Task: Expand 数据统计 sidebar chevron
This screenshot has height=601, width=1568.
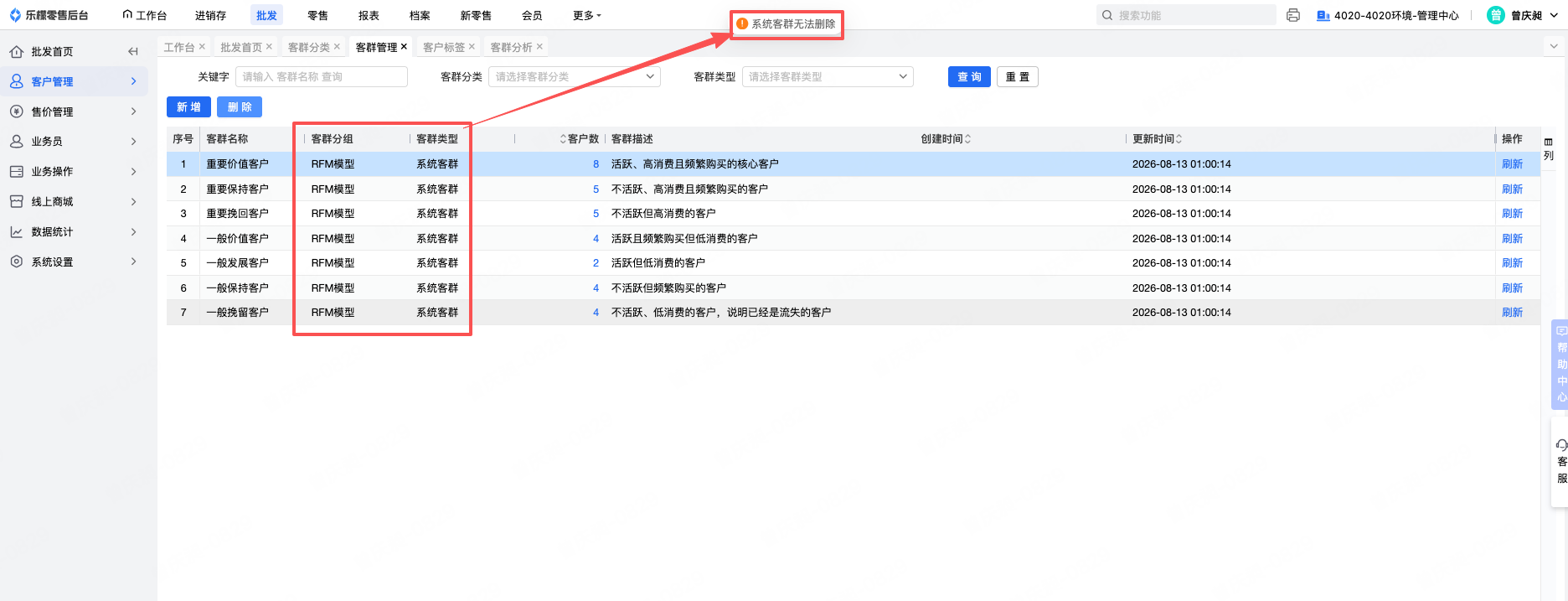Action: 133,231
